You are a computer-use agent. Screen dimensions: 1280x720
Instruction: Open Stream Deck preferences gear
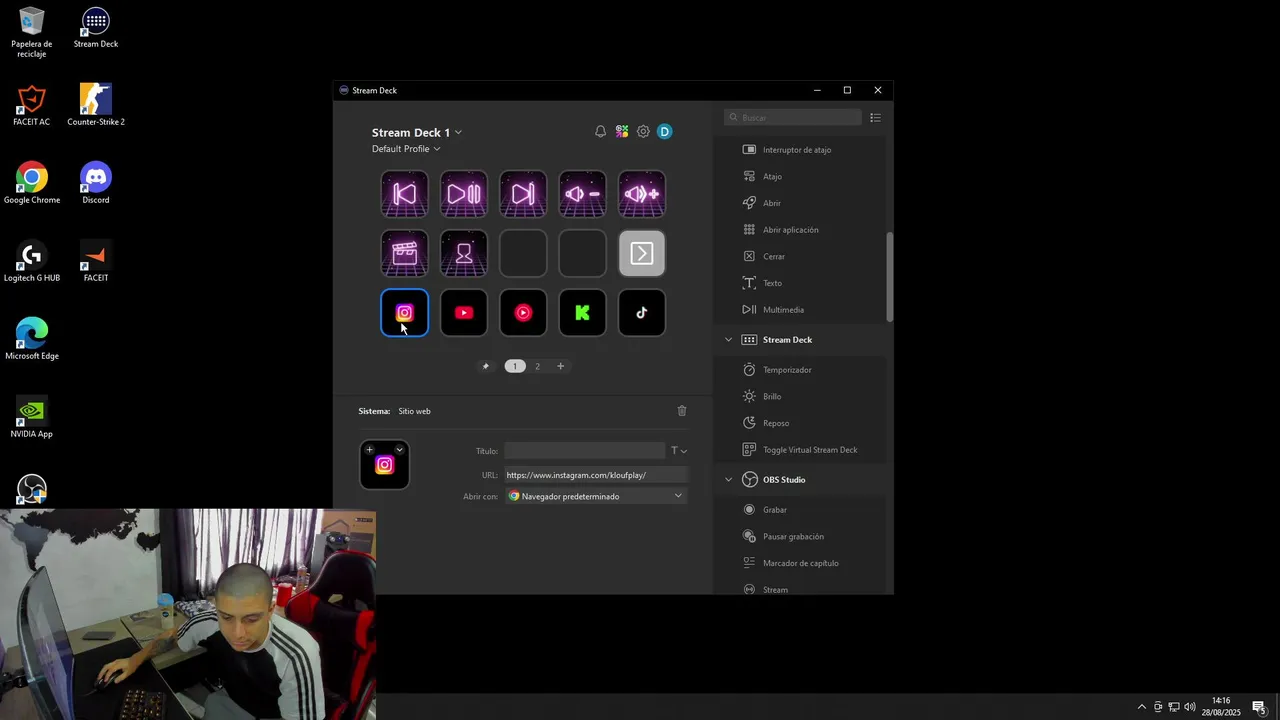click(x=643, y=132)
